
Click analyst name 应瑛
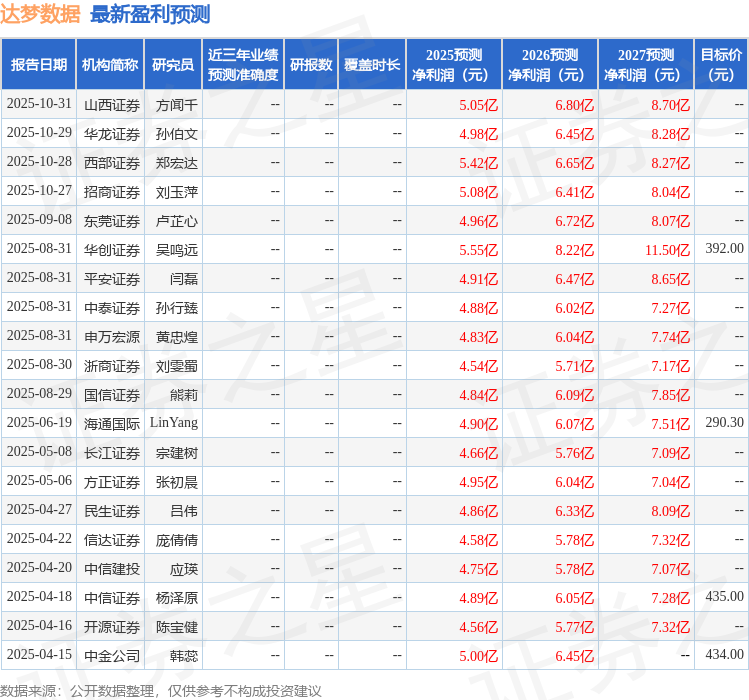[183, 570]
